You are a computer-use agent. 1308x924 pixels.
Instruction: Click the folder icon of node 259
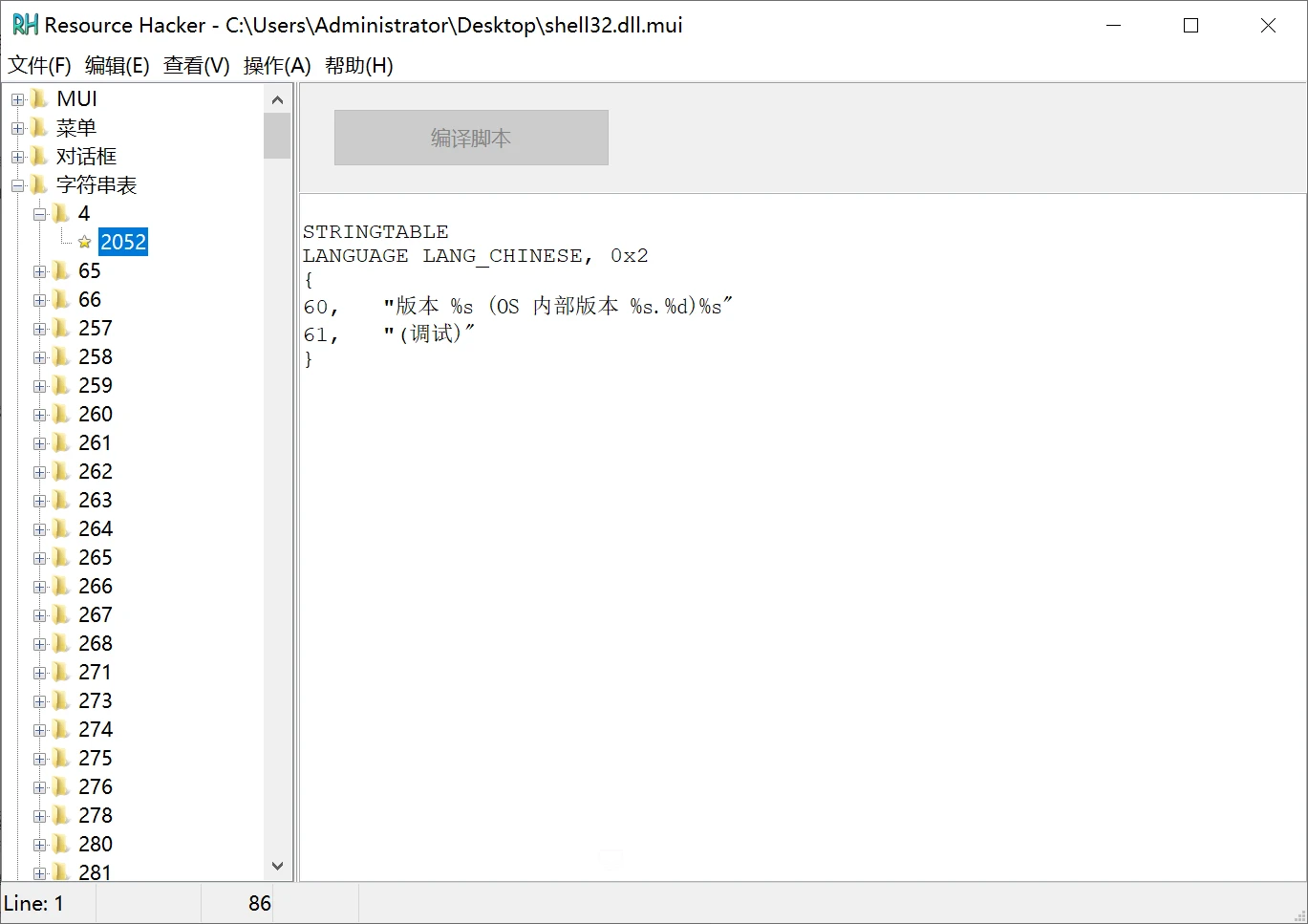(x=61, y=385)
